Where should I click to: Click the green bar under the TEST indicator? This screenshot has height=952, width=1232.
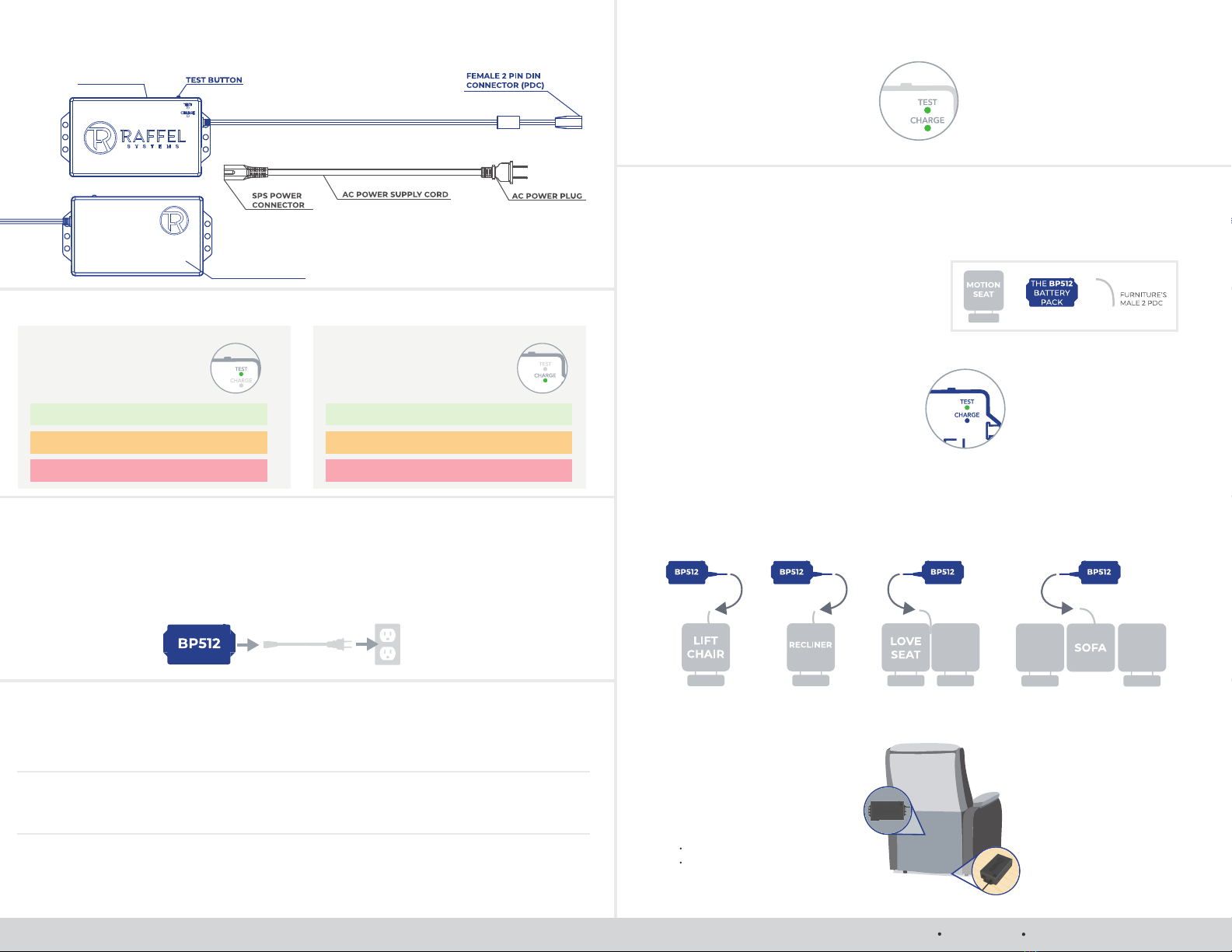[x=148, y=414]
